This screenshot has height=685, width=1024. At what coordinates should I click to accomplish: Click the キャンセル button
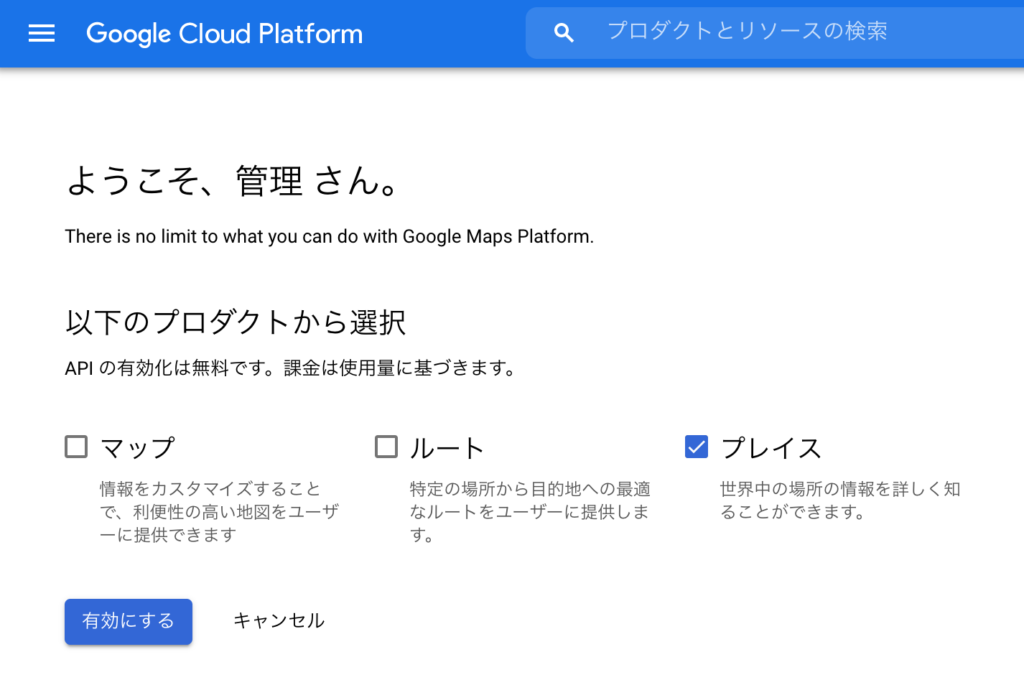tap(279, 620)
